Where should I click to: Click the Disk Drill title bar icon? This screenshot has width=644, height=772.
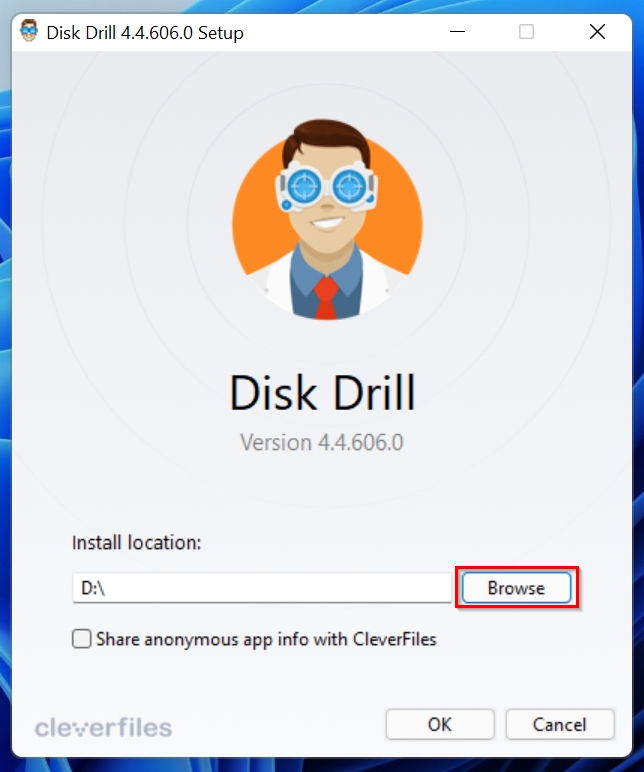(x=29, y=32)
